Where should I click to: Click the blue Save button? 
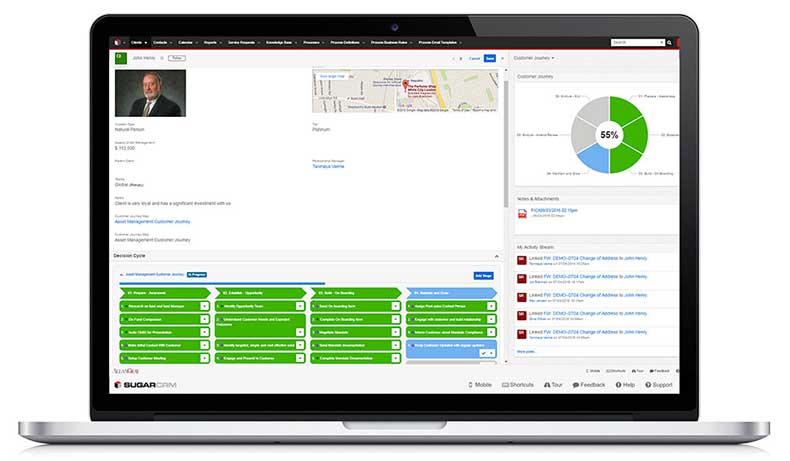[490, 58]
